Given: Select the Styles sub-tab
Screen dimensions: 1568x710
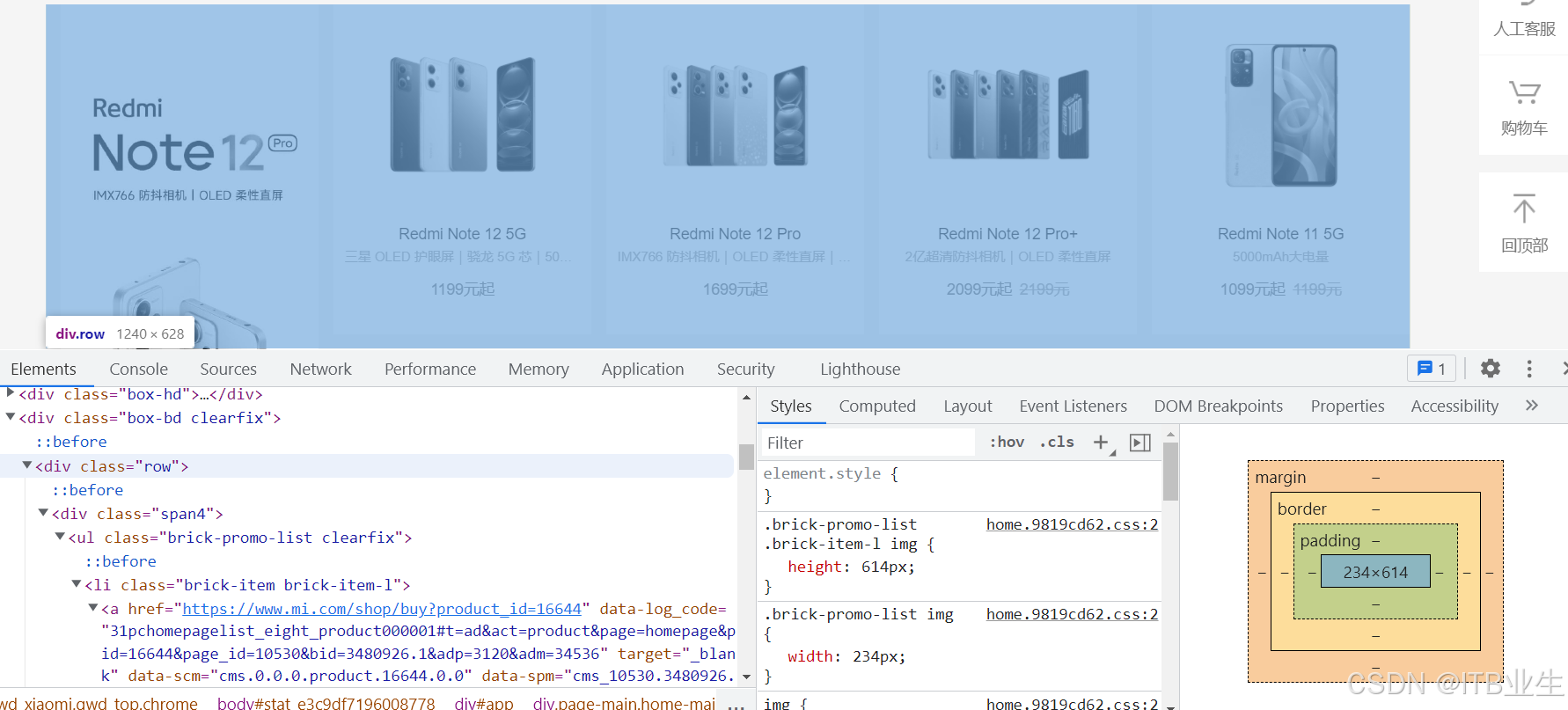Looking at the screenshot, I should tap(790, 406).
